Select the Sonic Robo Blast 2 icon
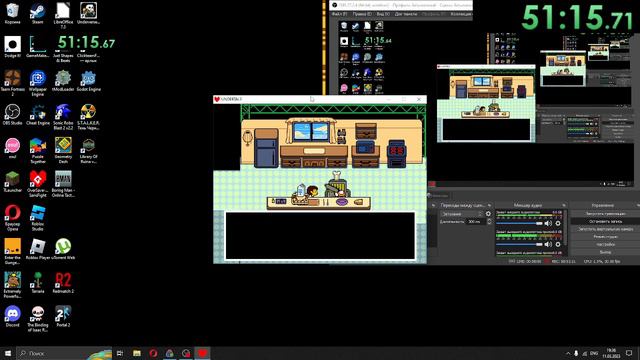 point(63,117)
